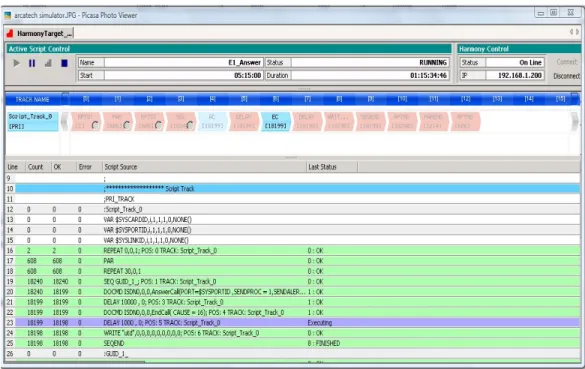
Task: Click the 8 : FINISHED status cell
Action: (x=323, y=343)
